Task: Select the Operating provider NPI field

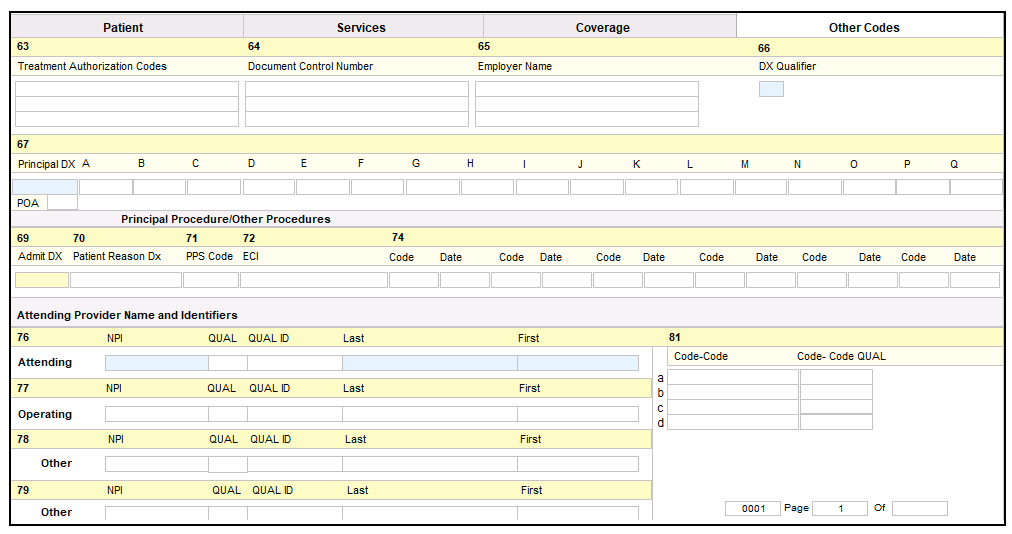Action: (x=156, y=414)
